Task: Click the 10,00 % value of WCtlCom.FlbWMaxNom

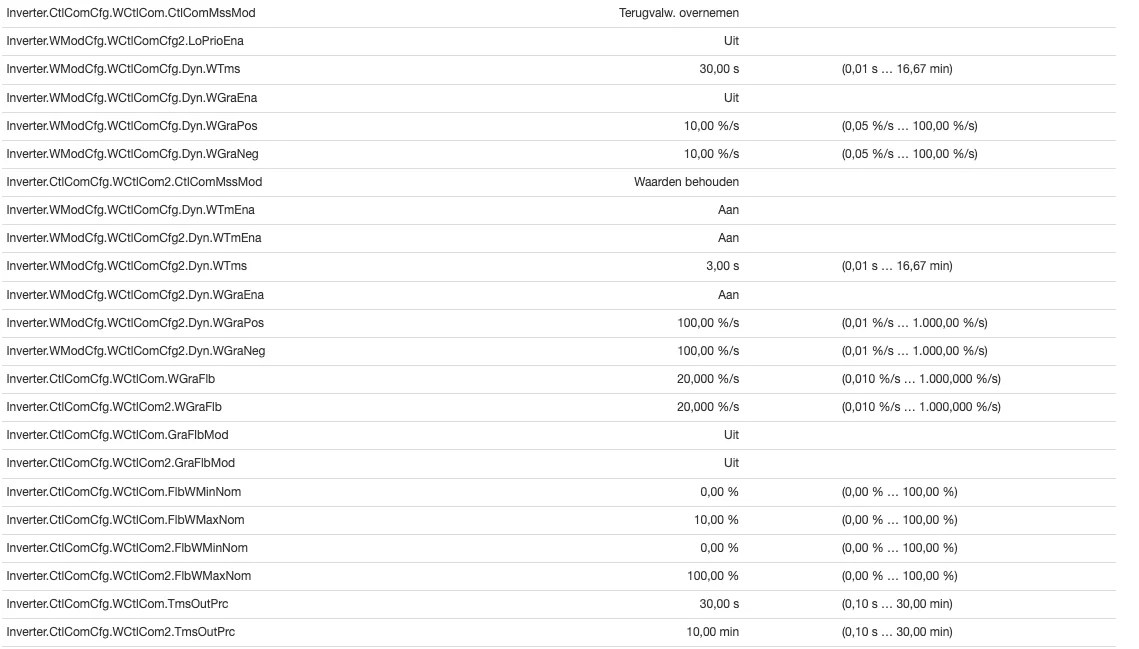Action: click(x=716, y=520)
